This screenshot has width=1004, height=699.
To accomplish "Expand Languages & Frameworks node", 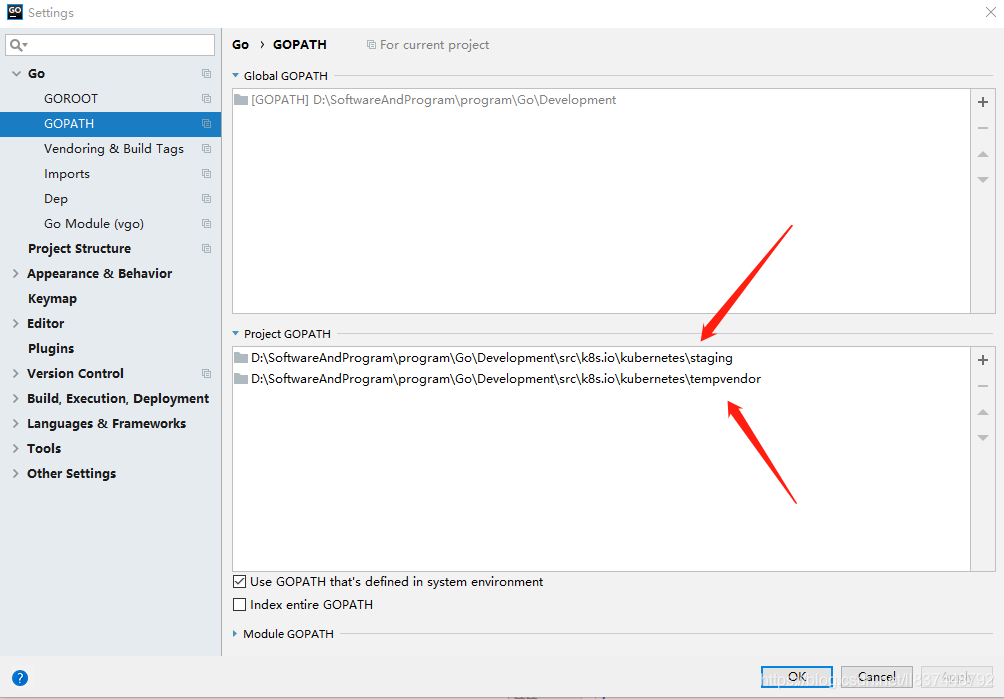I will click(x=16, y=423).
